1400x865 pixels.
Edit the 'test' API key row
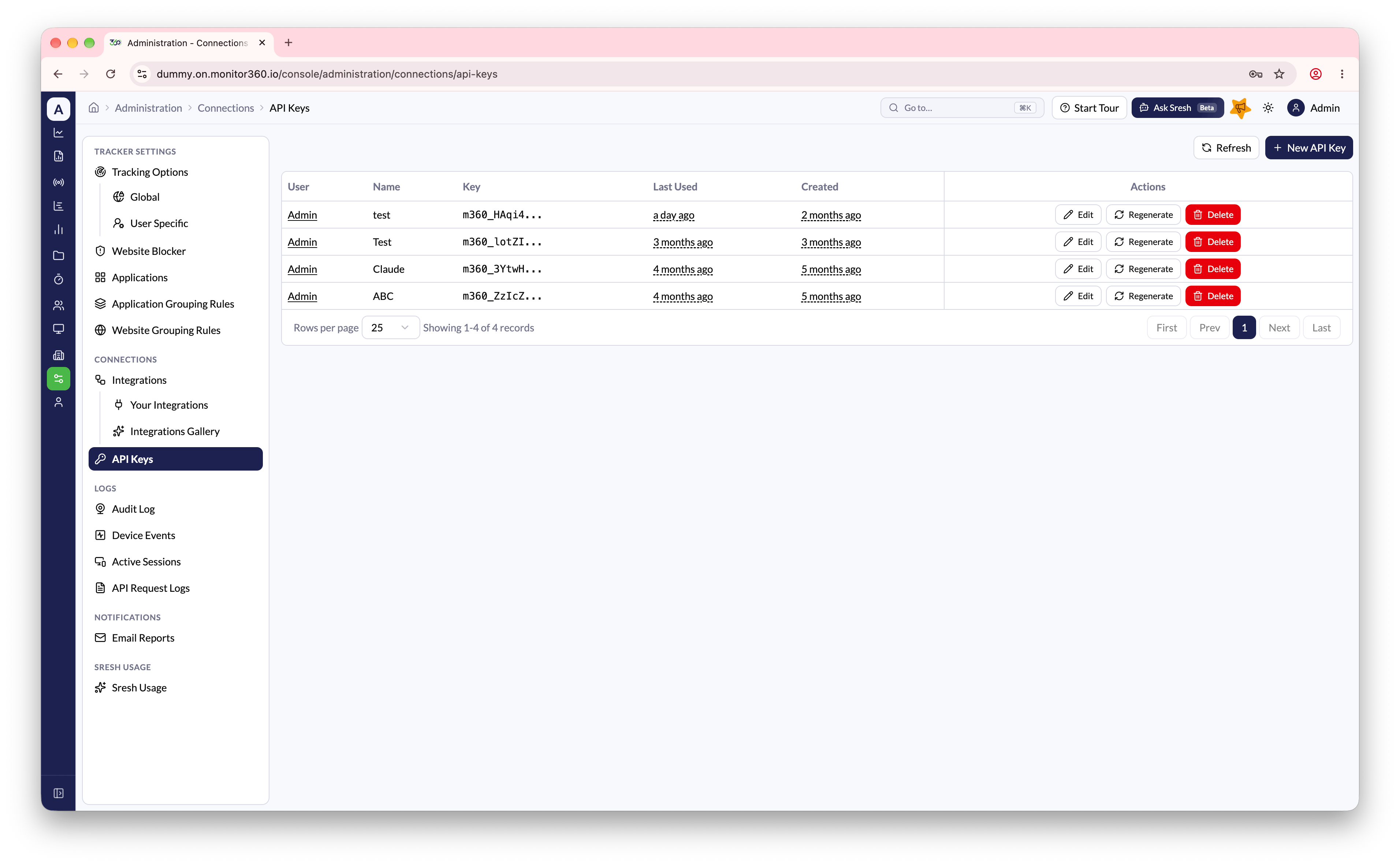pos(1078,215)
